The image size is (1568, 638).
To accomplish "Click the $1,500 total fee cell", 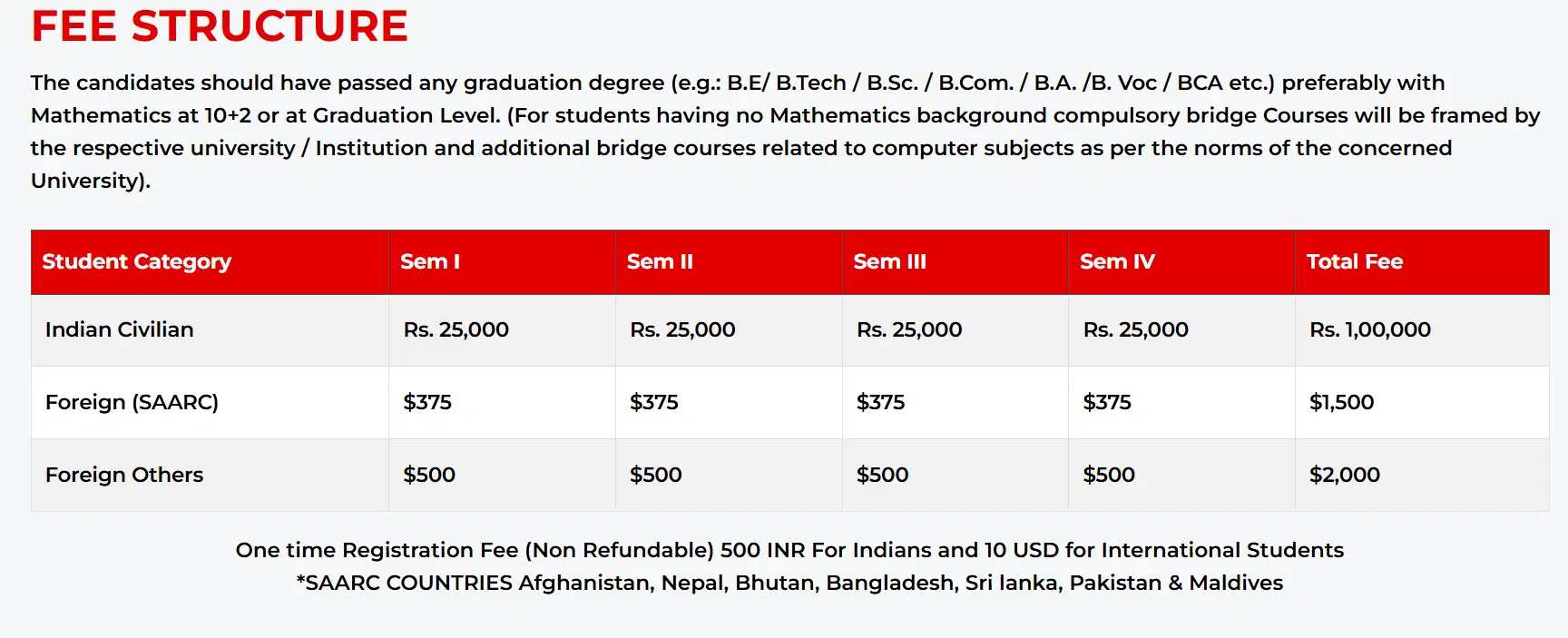I will tap(1341, 402).
